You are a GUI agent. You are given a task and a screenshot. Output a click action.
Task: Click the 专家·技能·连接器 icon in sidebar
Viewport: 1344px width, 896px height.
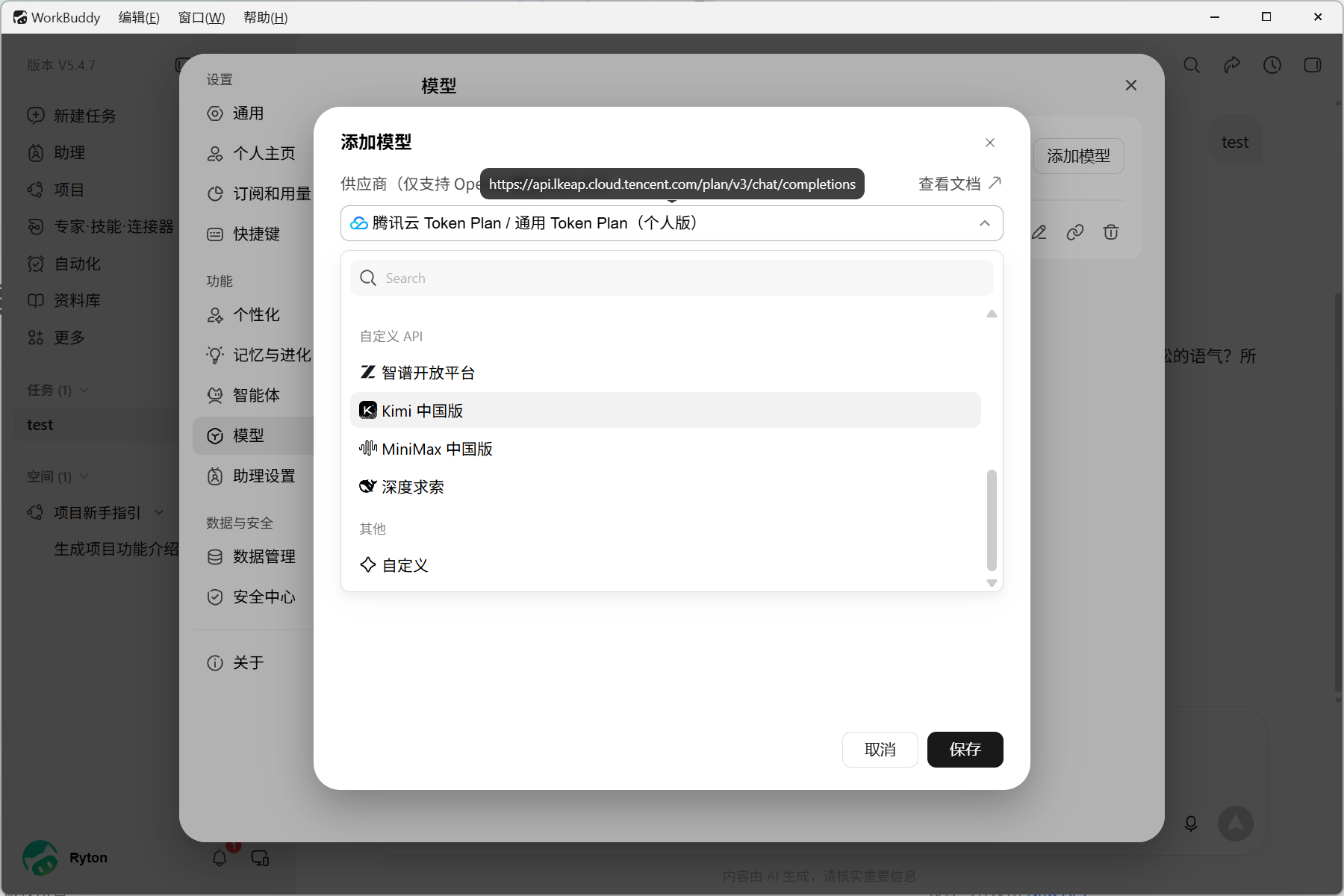pyautogui.click(x=36, y=226)
